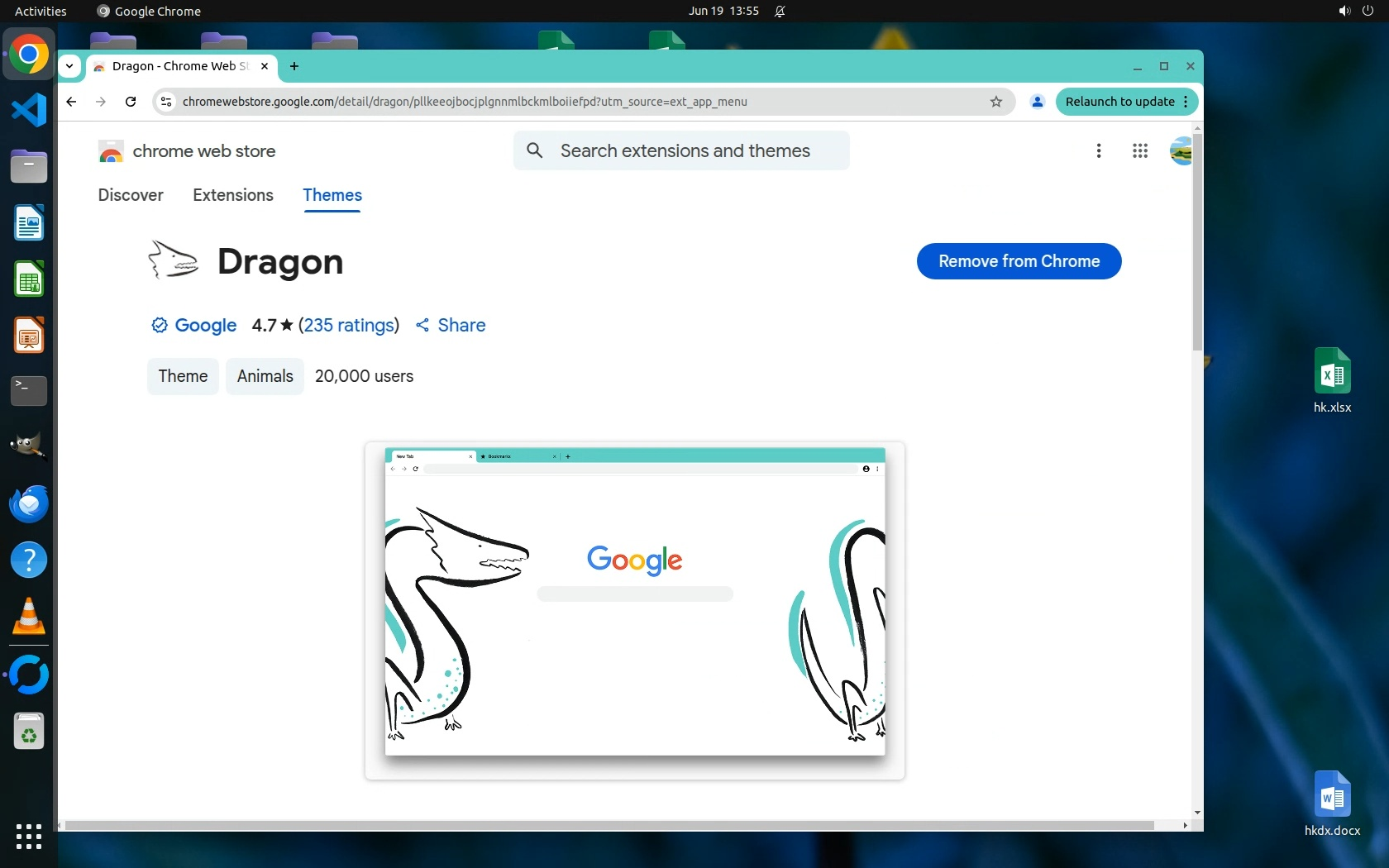Switch to the Extensions tab
The height and width of the screenshot is (868, 1389).
[x=233, y=195]
